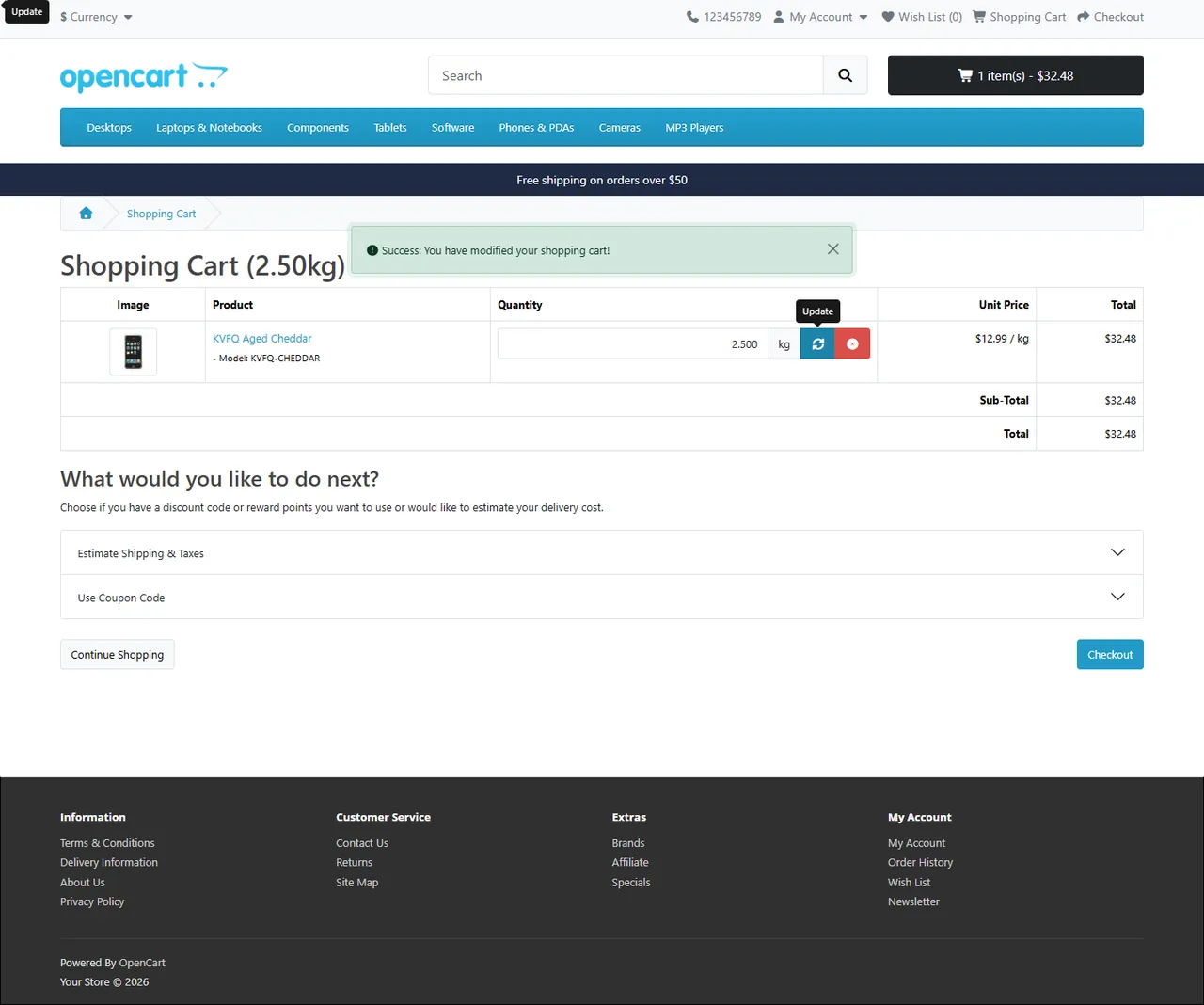This screenshot has height=1005, width=1204.
Task: Select the Components menu item
Action: coord(318,128)
